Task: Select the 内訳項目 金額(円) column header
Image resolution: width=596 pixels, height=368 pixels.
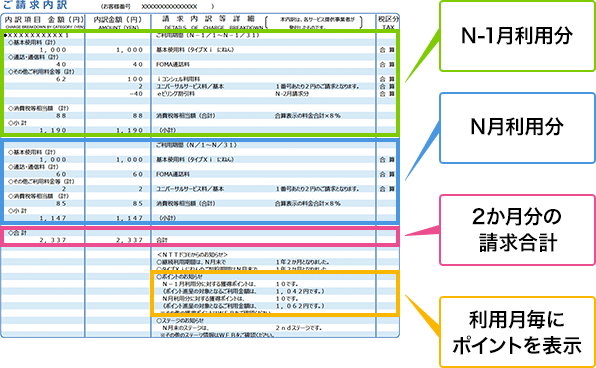Action: coord(44,22)
